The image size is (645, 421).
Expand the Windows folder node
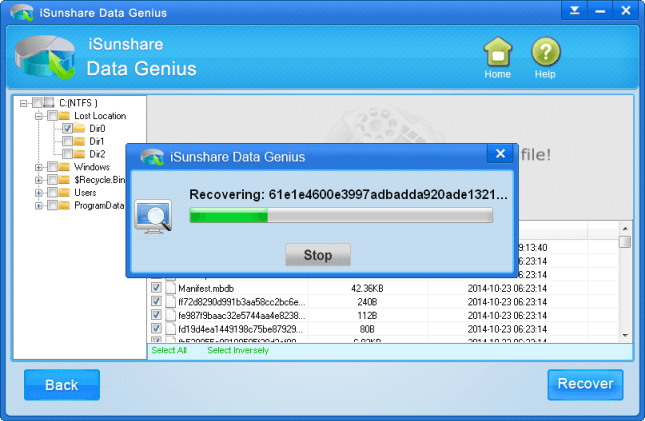pyautogui.click(x=39, y=167)
